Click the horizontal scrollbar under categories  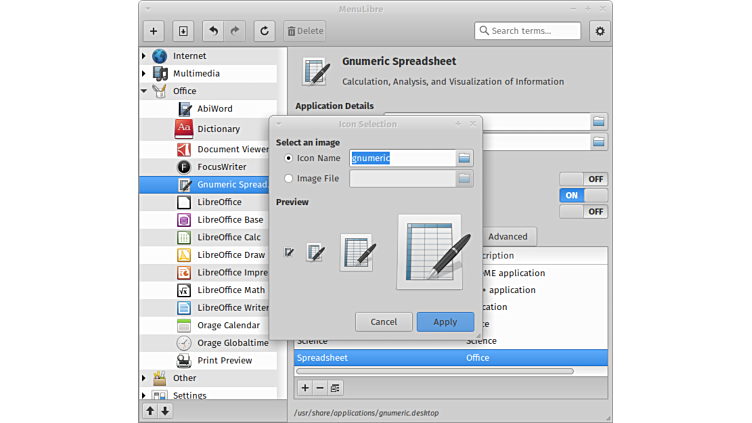[x=435, y=371]
